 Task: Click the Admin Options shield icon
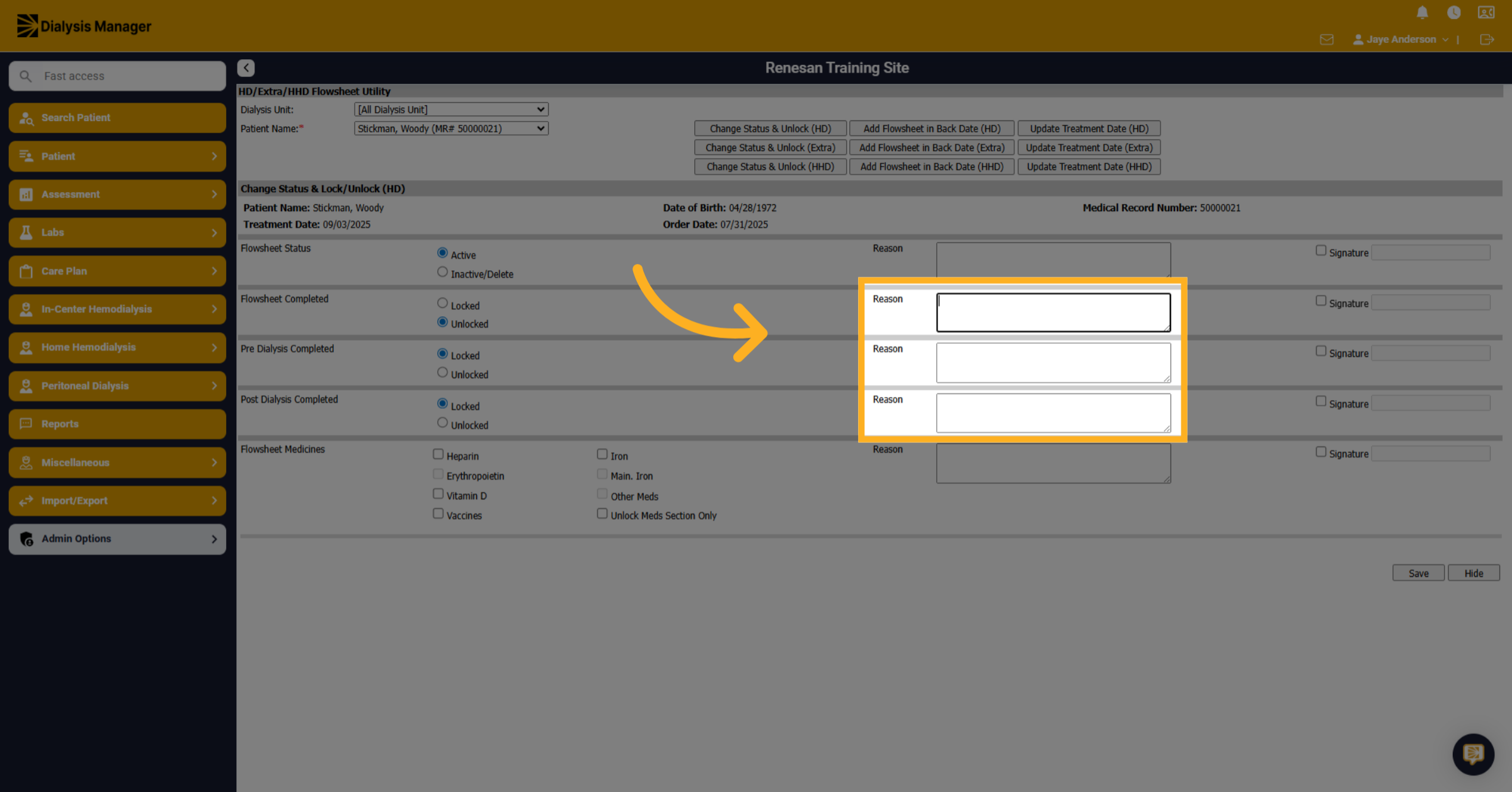pos(26,539)
